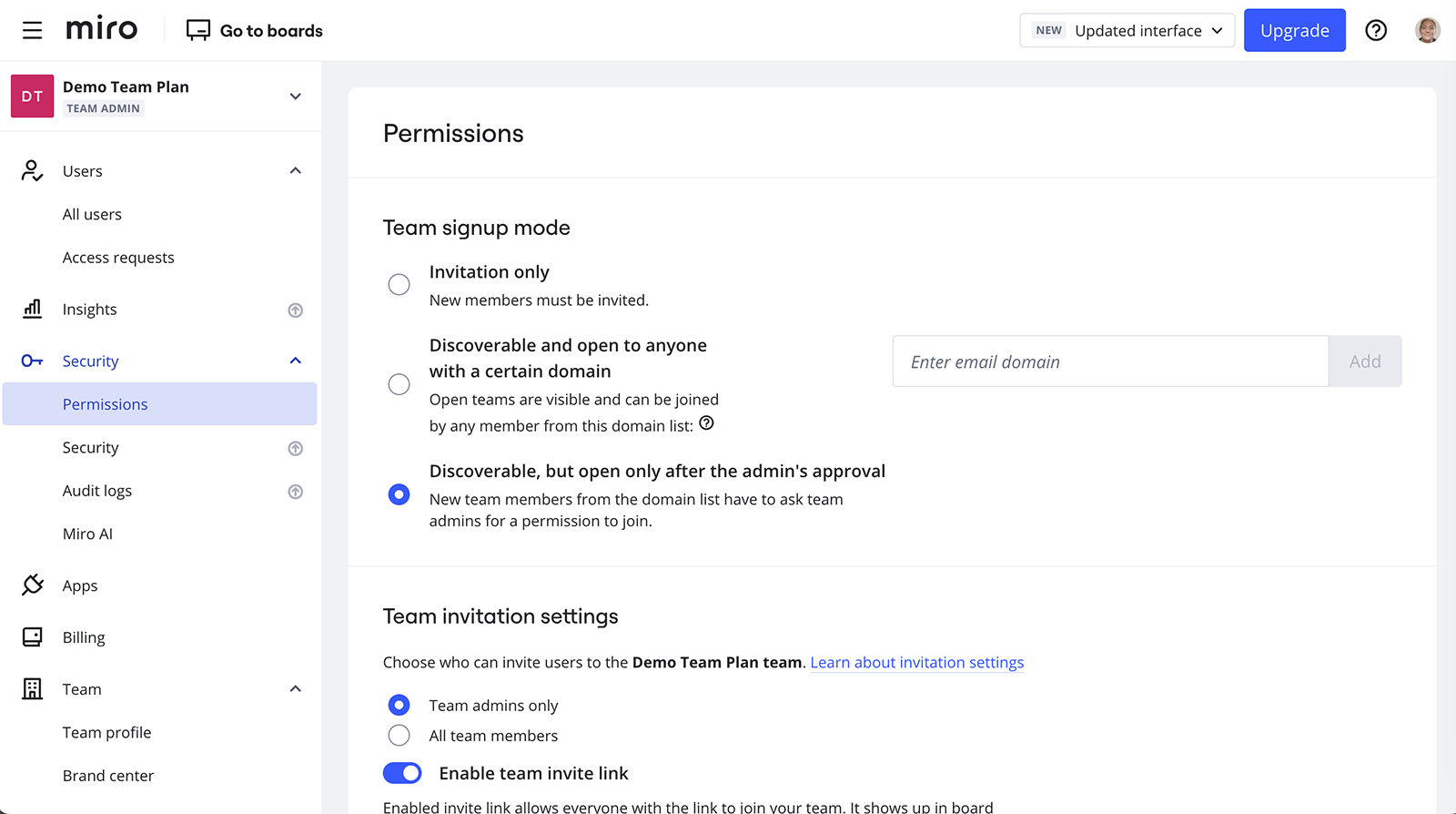Open the hamburger main menu
This screenshot has width=1456, height=814.
coord(32,31)
